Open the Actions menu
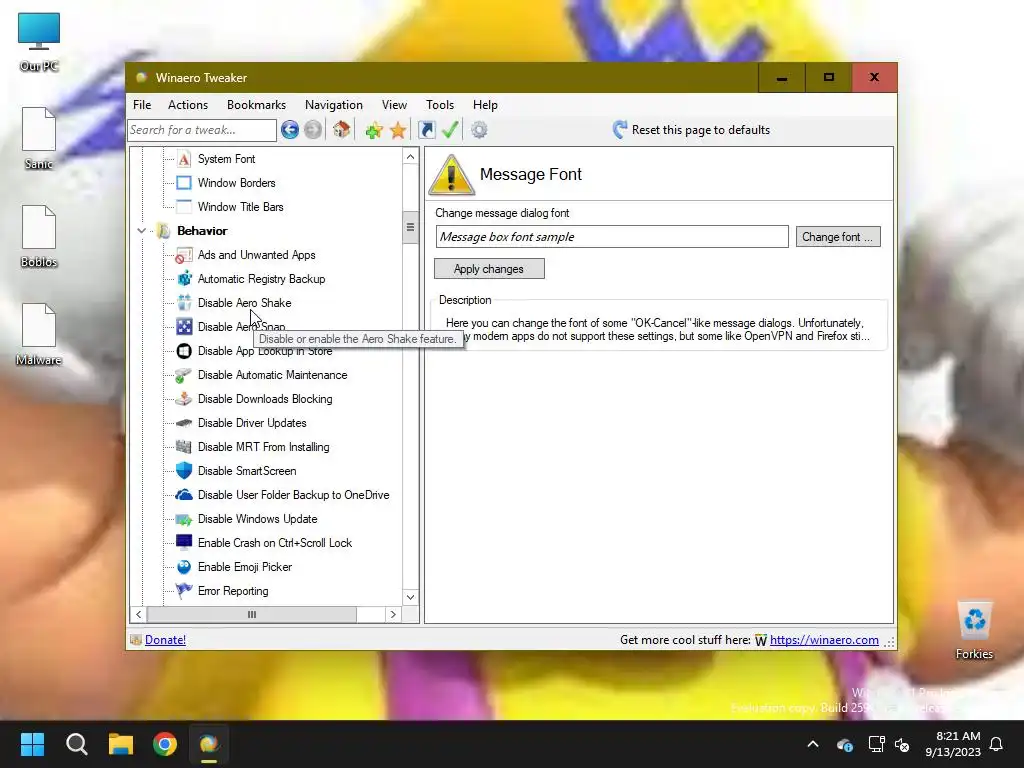The width and height of the screenshot is (1024, 768). tap(188, 104)
